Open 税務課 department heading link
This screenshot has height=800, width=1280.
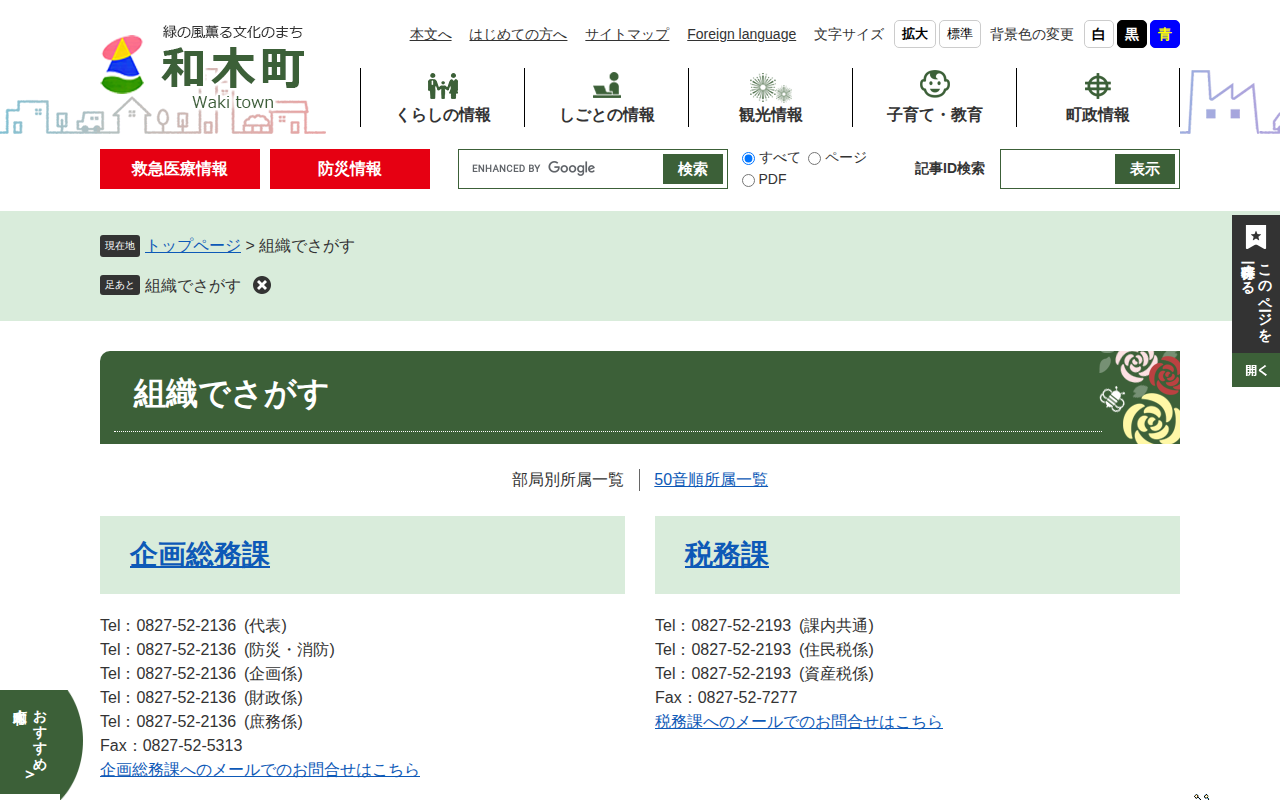[727, 554]
